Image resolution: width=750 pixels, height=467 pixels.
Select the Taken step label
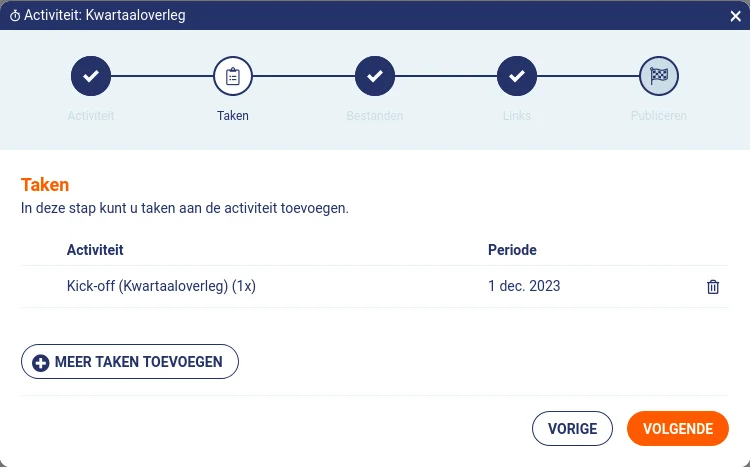[x=233, y=116]
